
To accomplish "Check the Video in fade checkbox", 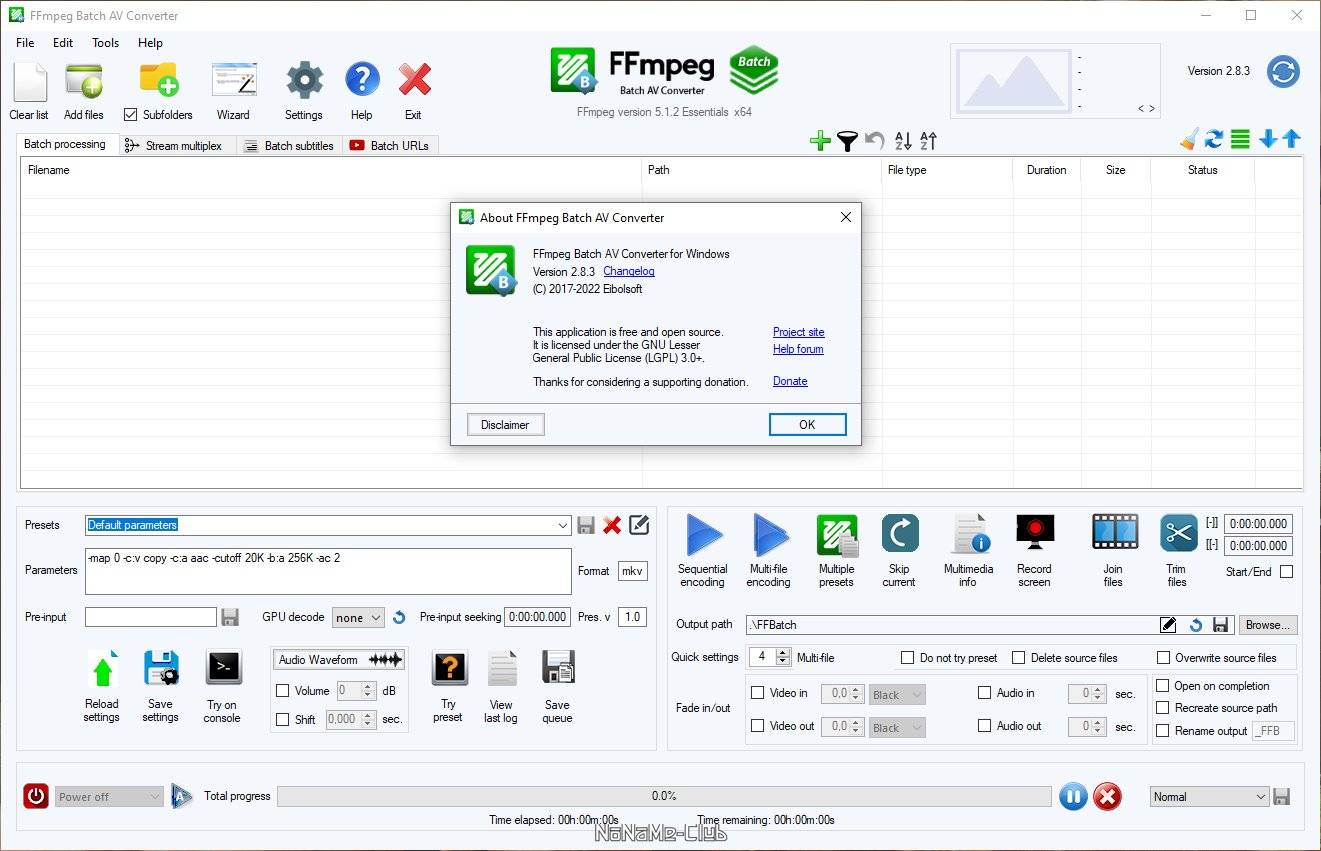I will tap(758, 692).
